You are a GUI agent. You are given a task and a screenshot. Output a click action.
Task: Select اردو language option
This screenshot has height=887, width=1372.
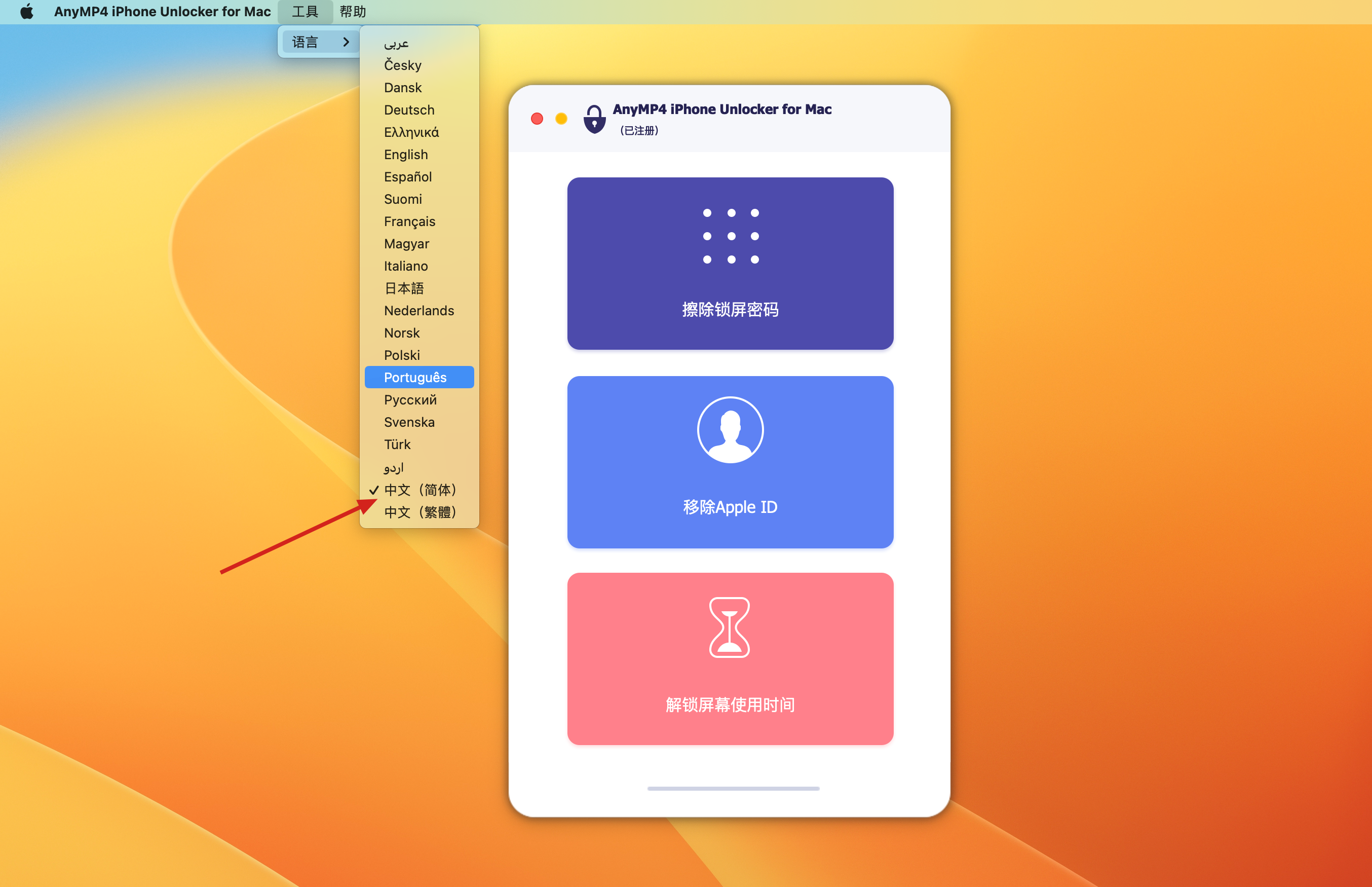[420, 467]
